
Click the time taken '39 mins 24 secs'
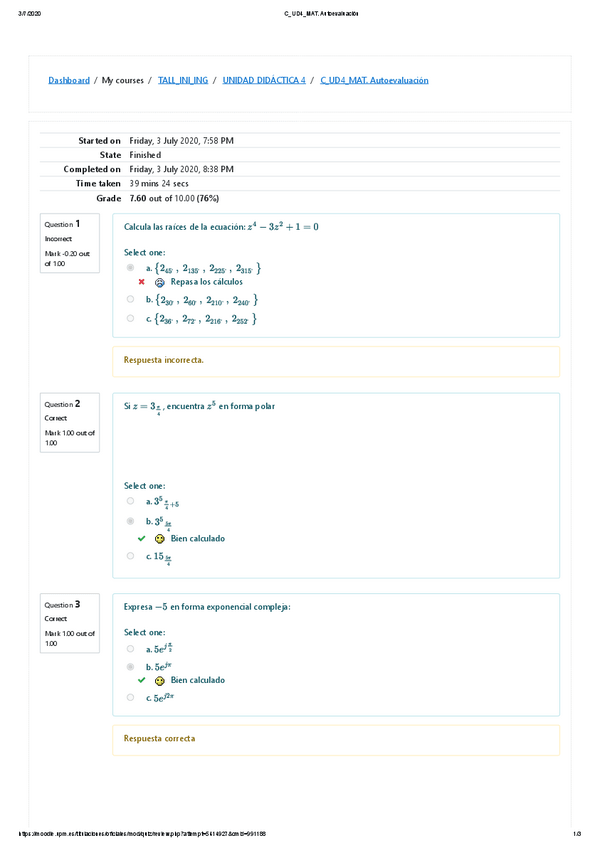pos(159,184)
